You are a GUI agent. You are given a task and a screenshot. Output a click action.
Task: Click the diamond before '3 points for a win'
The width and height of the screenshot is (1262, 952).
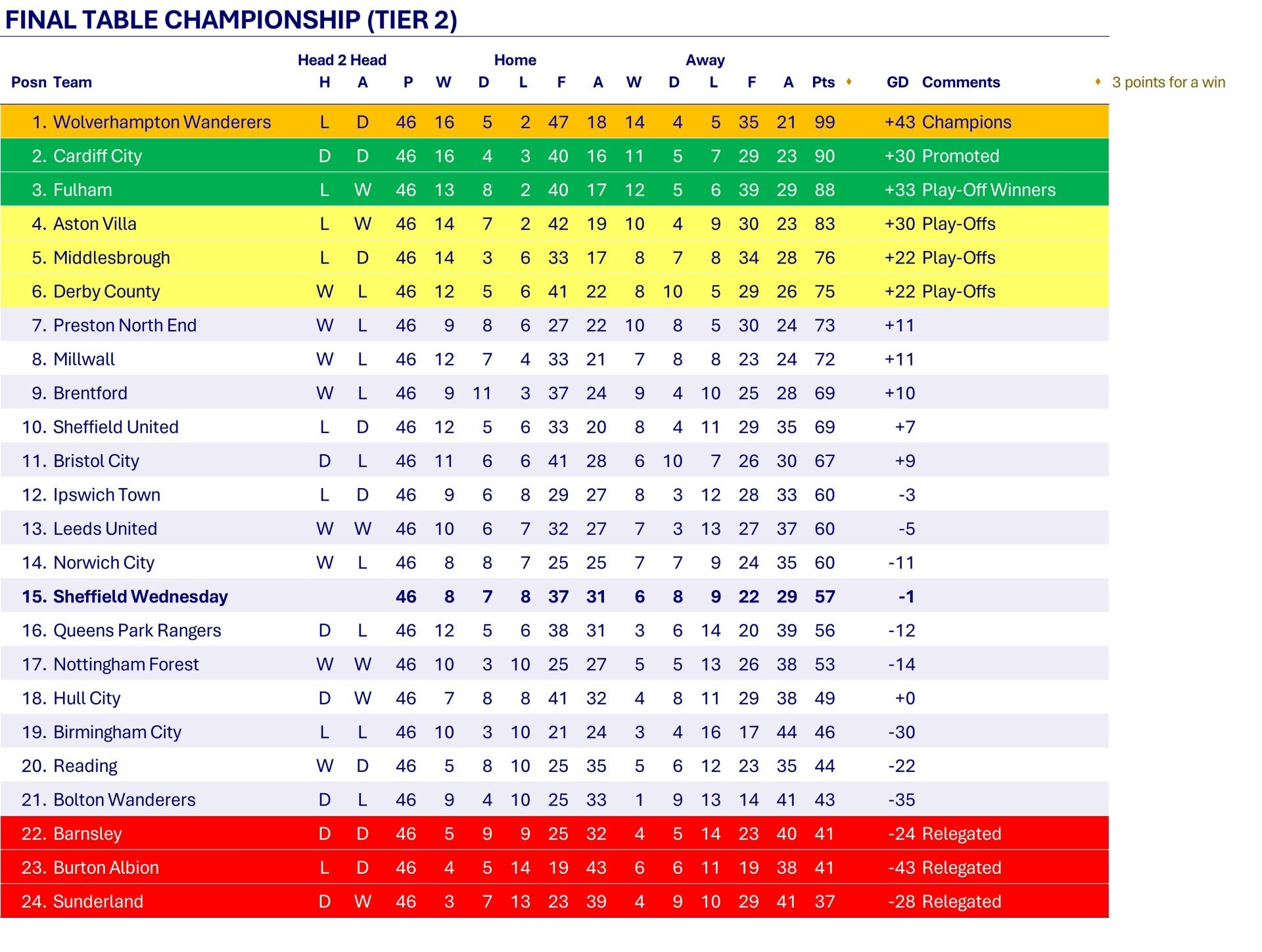pyautogui.click(x=1098, y=81)
